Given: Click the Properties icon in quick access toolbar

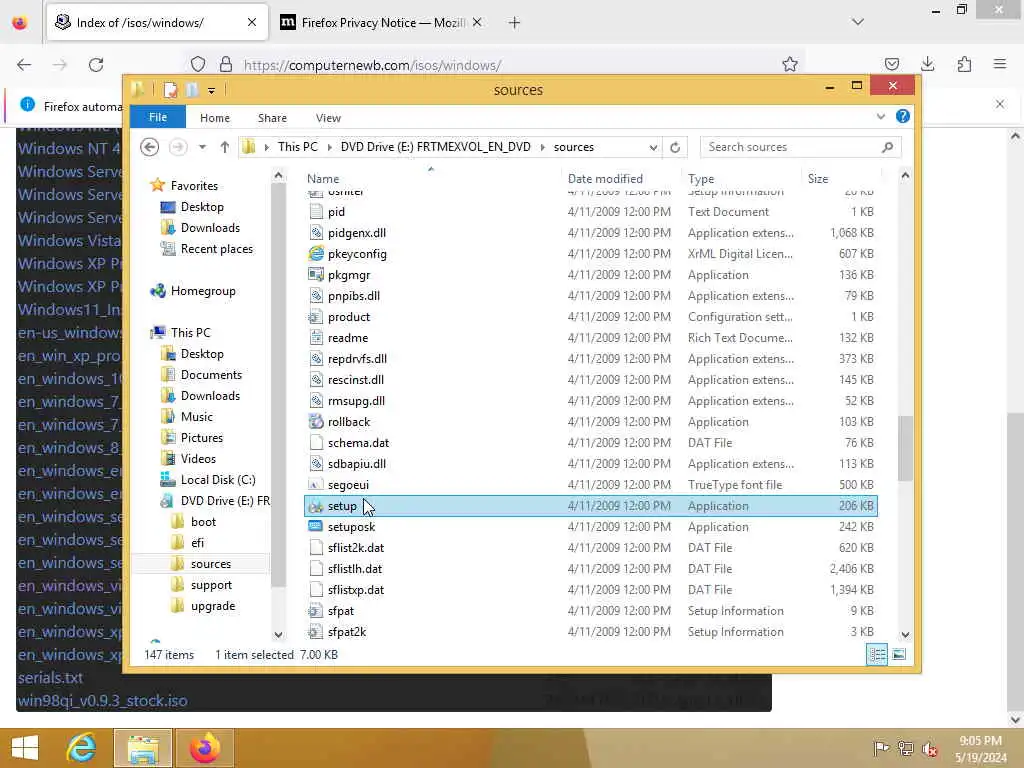Looking at the screenshot, I should 170,89.
